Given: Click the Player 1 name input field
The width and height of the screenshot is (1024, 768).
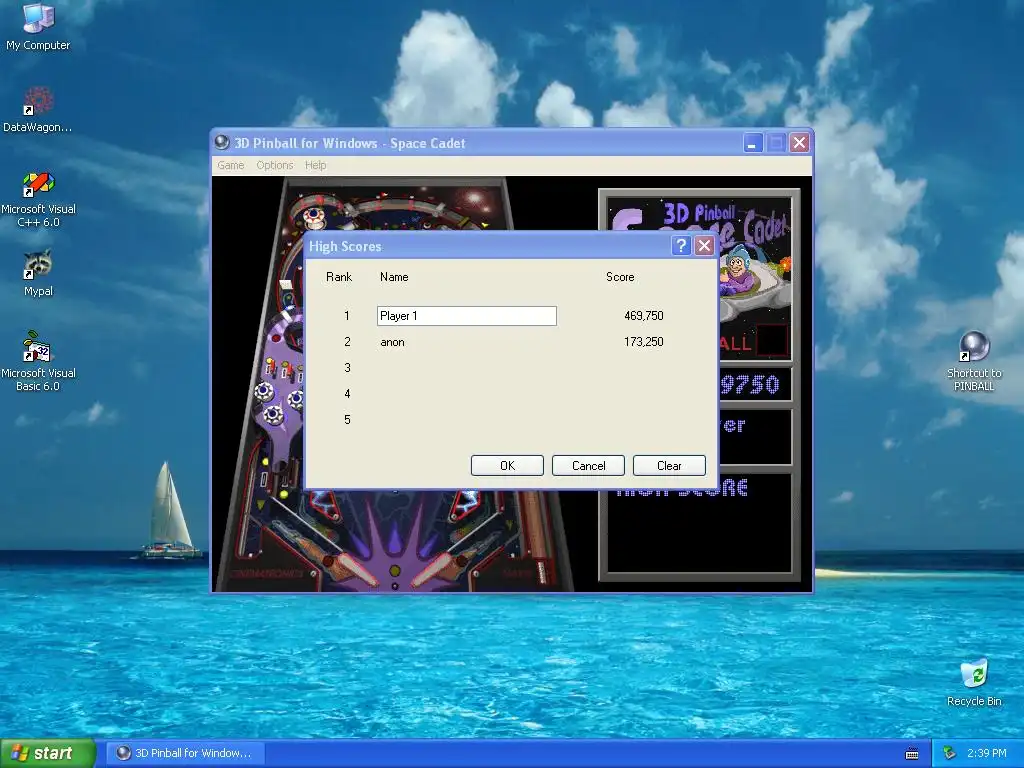Looking at the screenshot, I should click(x=467, y=316).
